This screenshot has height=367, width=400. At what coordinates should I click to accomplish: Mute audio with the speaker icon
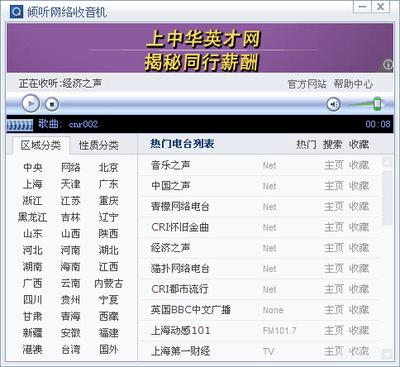point(333,104)
